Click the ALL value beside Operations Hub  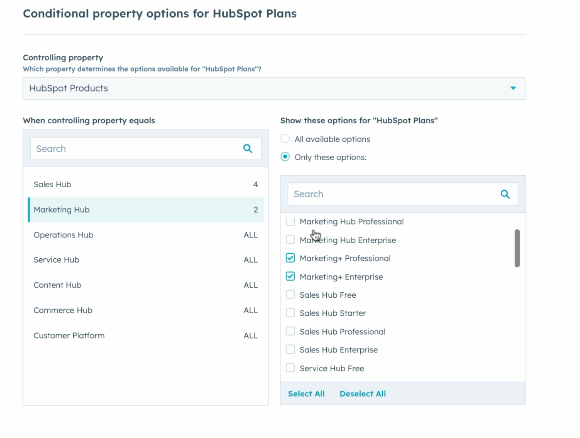coord(251,235)
